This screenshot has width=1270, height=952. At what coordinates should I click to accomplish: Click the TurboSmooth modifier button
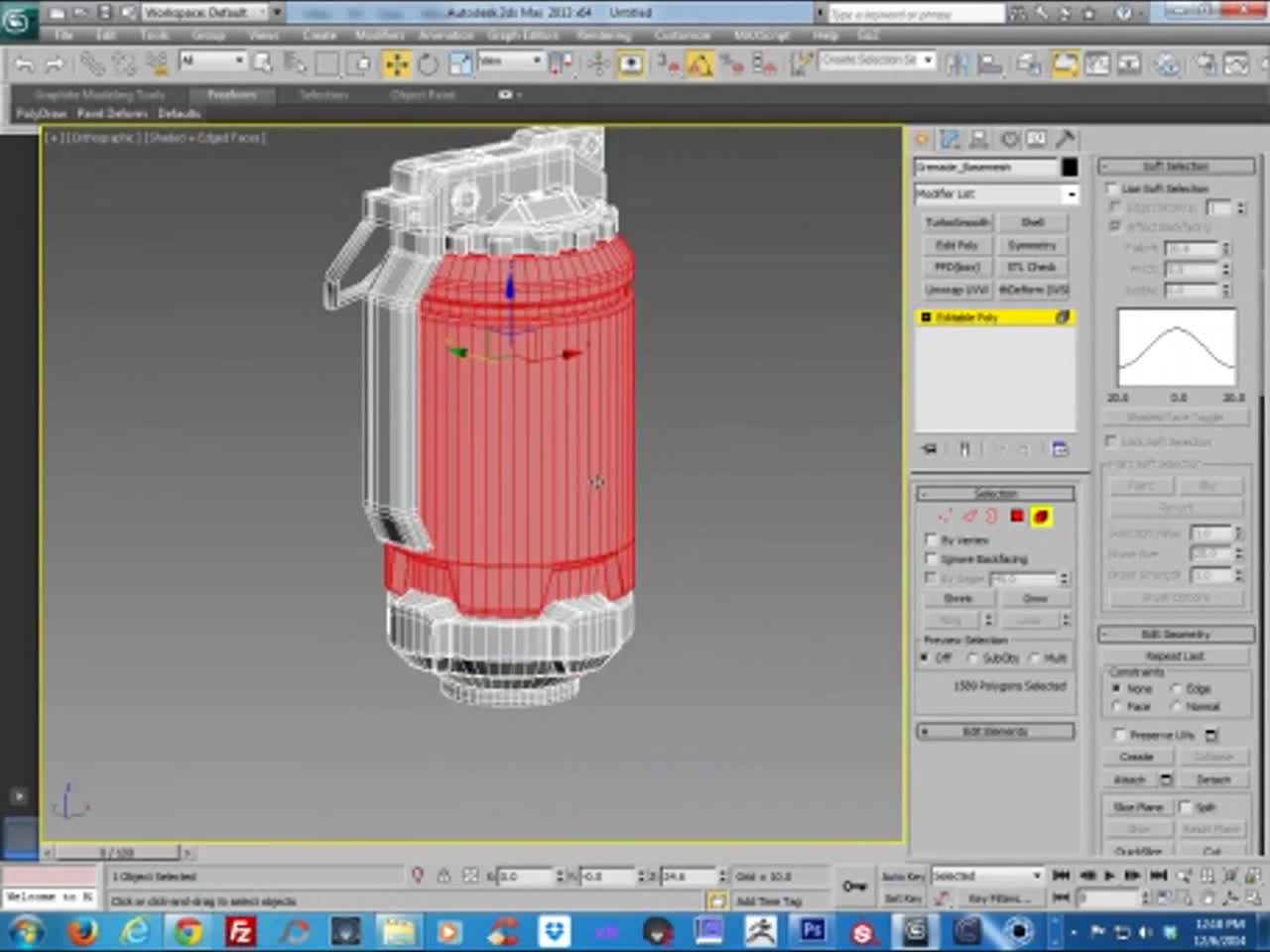point(956,222)
